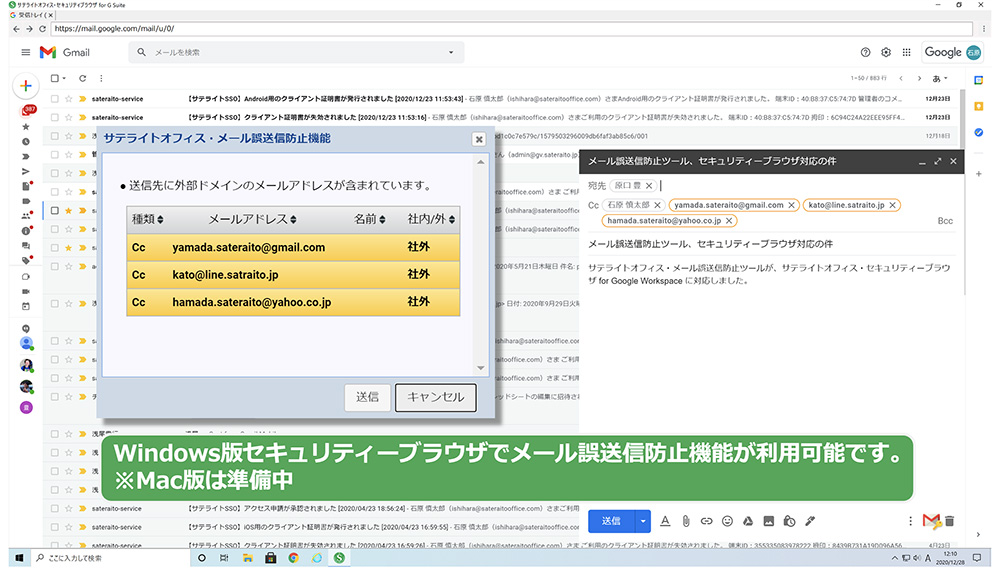Tick the select-all checkbox above mail list
Viewport: 1000px width, 570px height.
[x=55, y=78]
